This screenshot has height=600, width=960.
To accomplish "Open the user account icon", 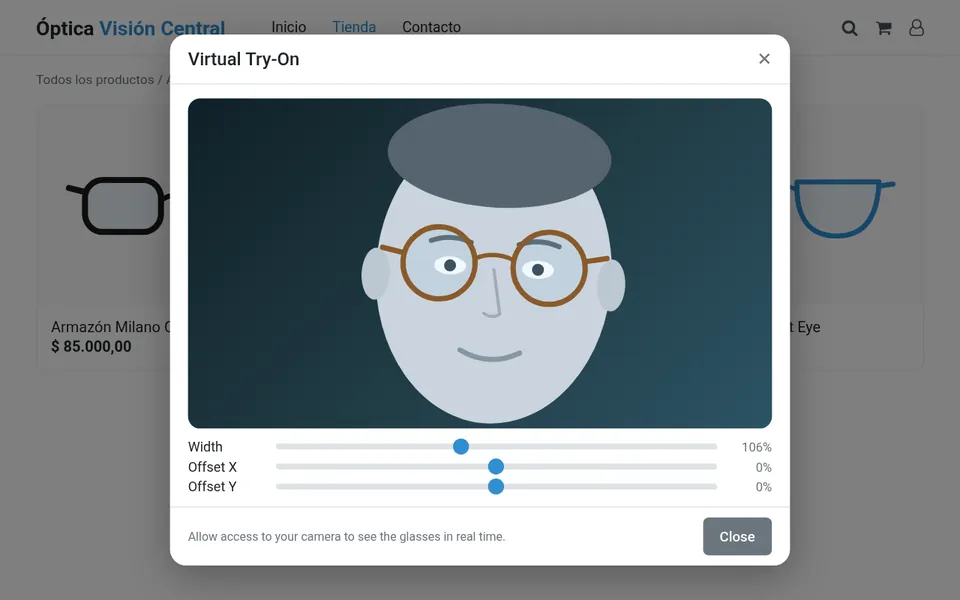I will pos(917,28).
